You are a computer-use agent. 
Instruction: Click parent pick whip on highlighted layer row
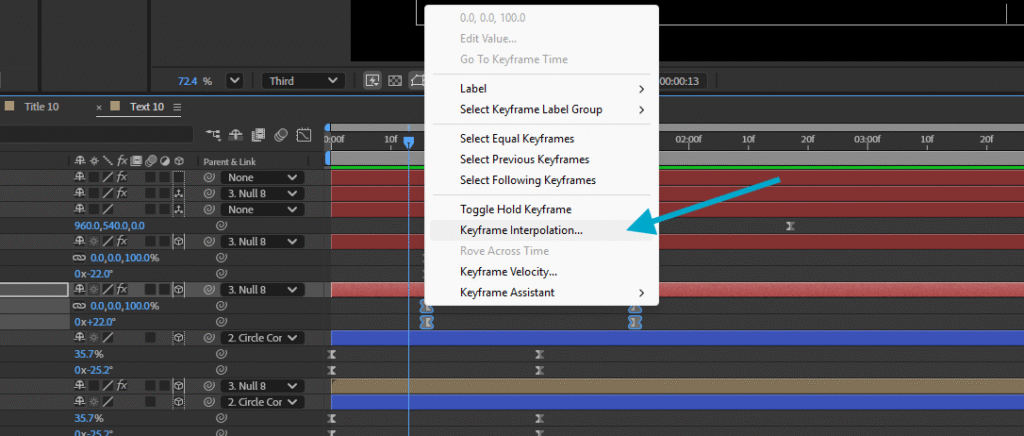point(209,290)
